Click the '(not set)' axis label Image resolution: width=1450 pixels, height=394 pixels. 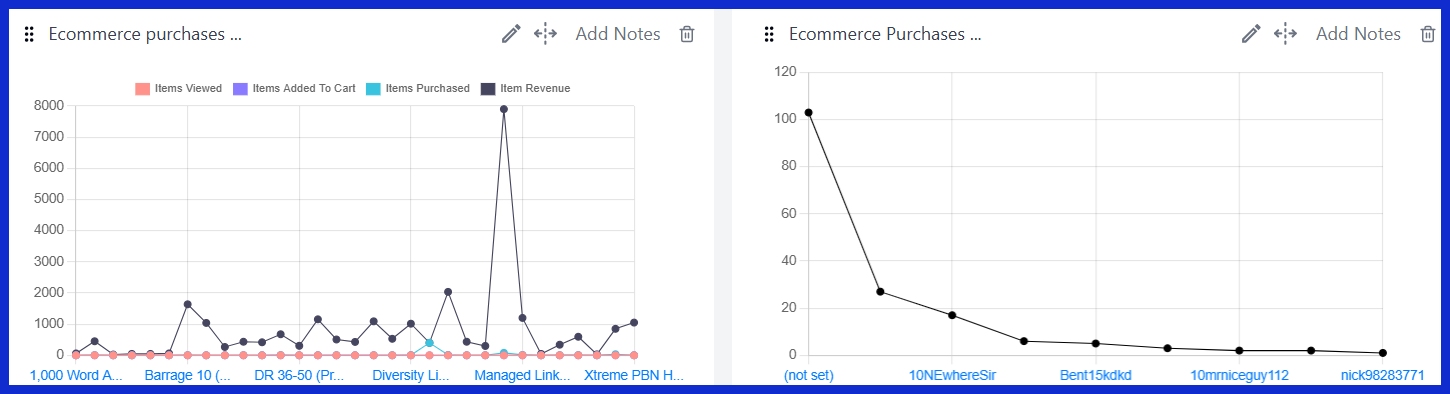coord(809,376)
